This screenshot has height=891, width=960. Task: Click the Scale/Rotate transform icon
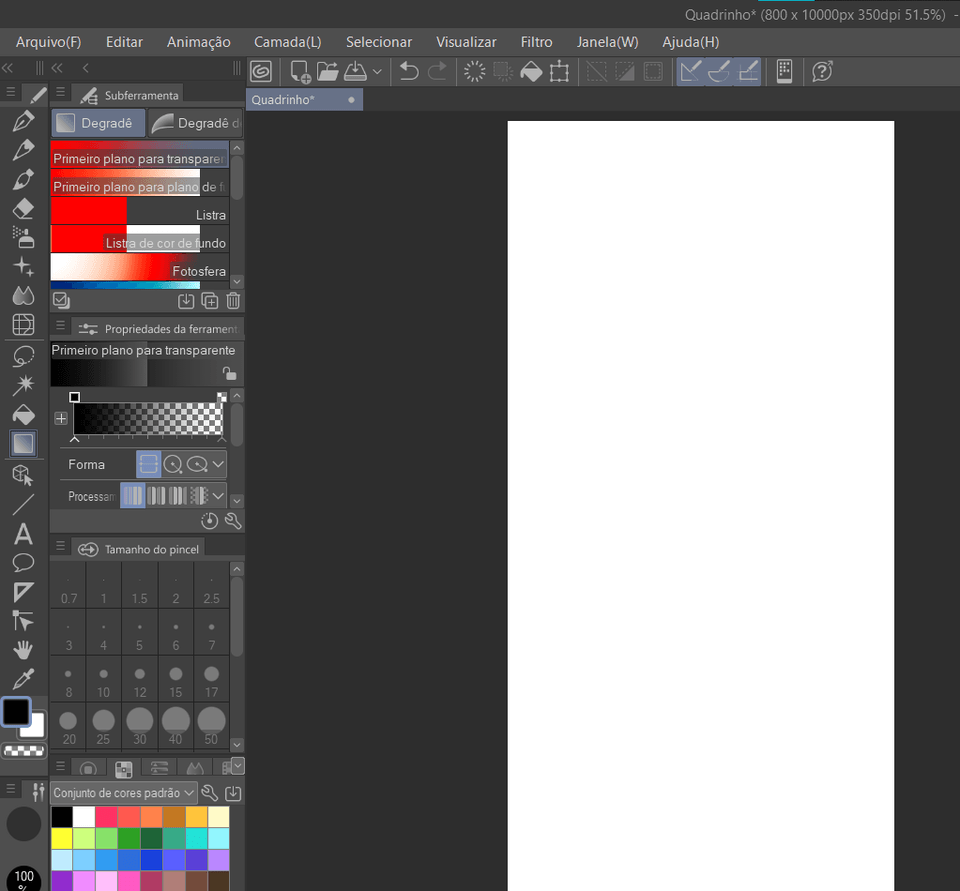click(x=559, y=72)
